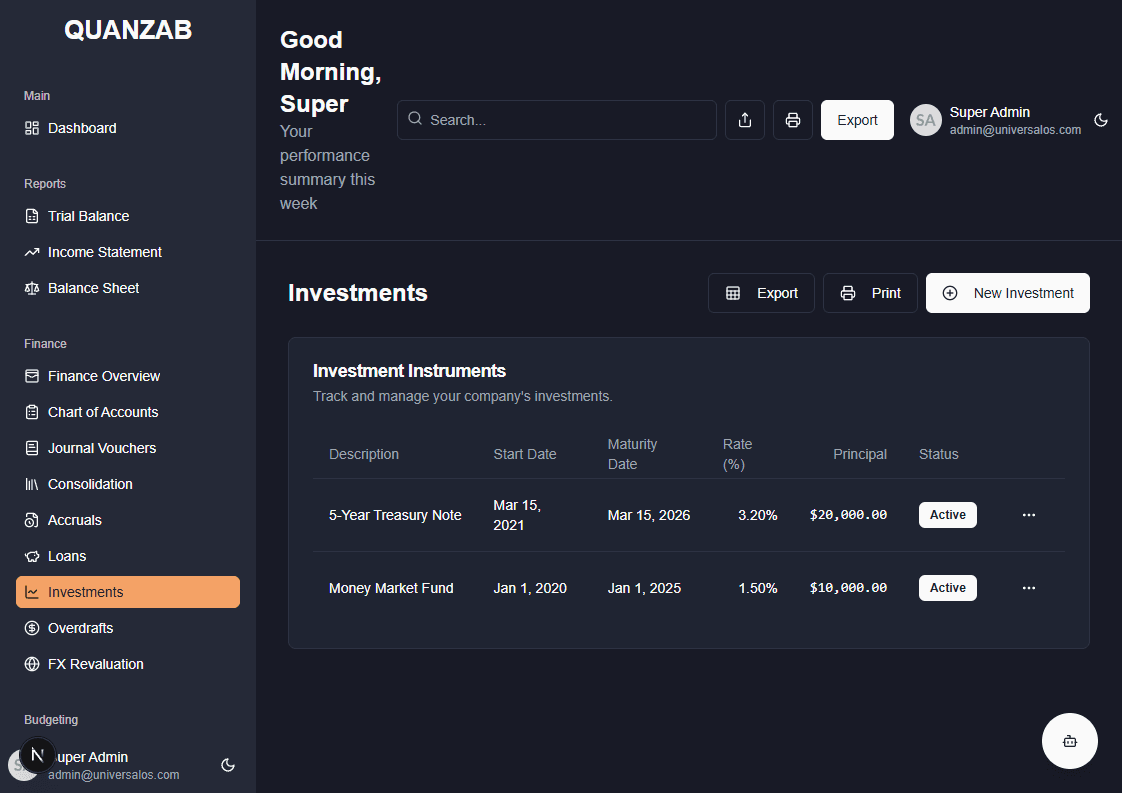Image resolution: width=1122 pixels, height=793 pixels.
Task: Click the Investments chart icon in sidebar
Action: pos(31,592)
